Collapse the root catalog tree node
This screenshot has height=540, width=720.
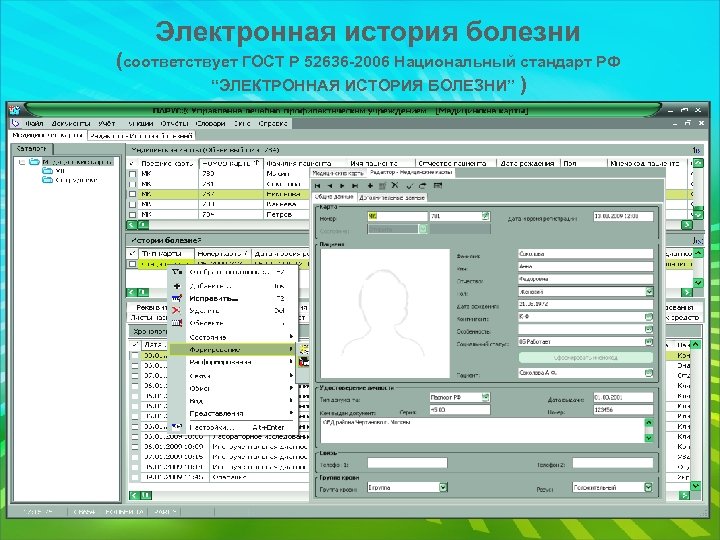21,162
